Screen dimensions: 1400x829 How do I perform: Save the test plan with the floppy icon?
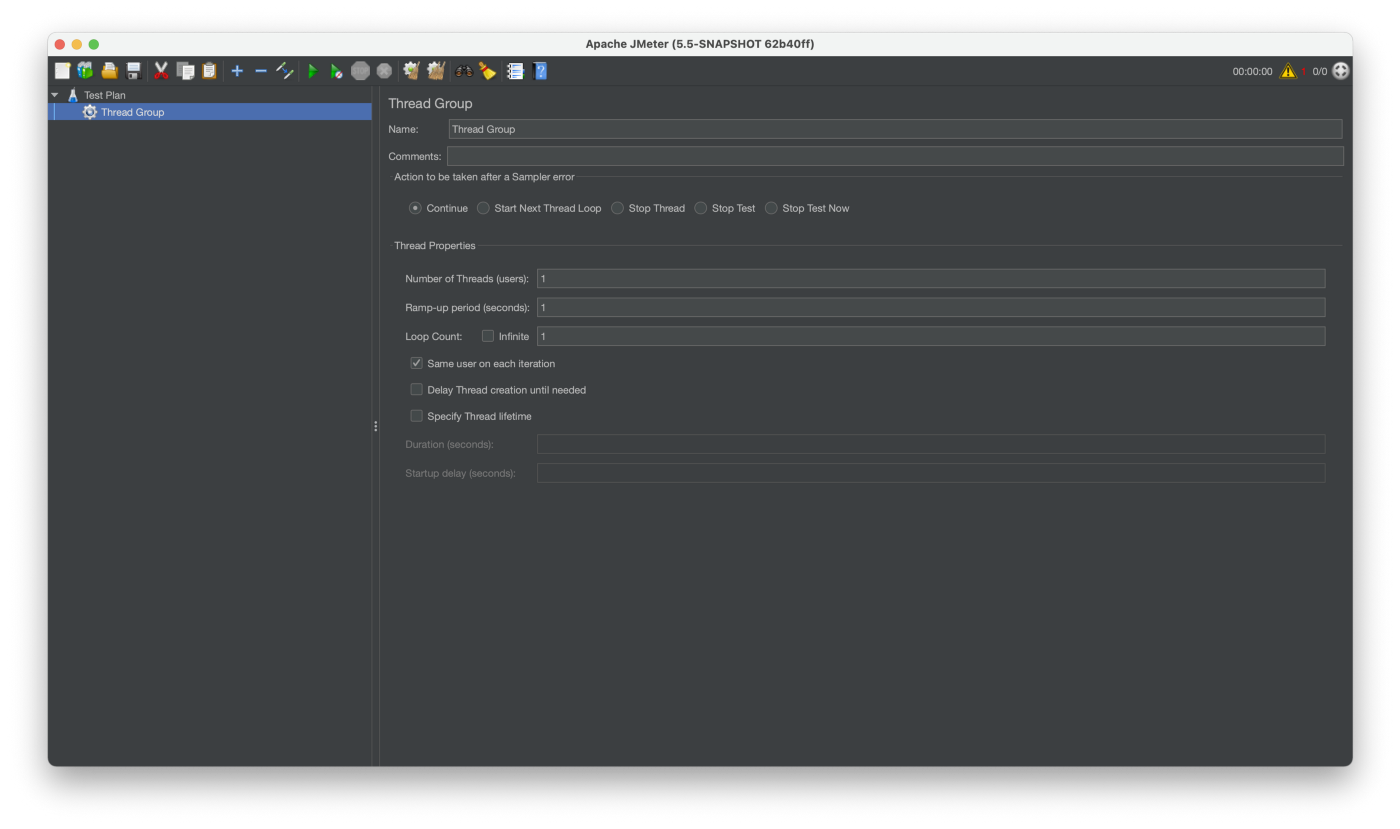[133, 71]
